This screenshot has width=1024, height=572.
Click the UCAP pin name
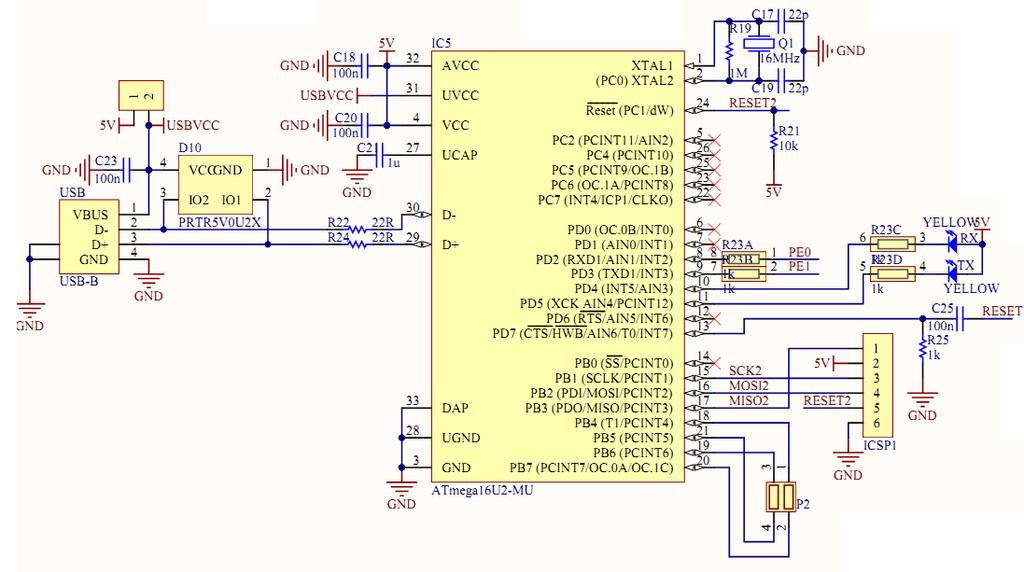(x=459, y=155)
